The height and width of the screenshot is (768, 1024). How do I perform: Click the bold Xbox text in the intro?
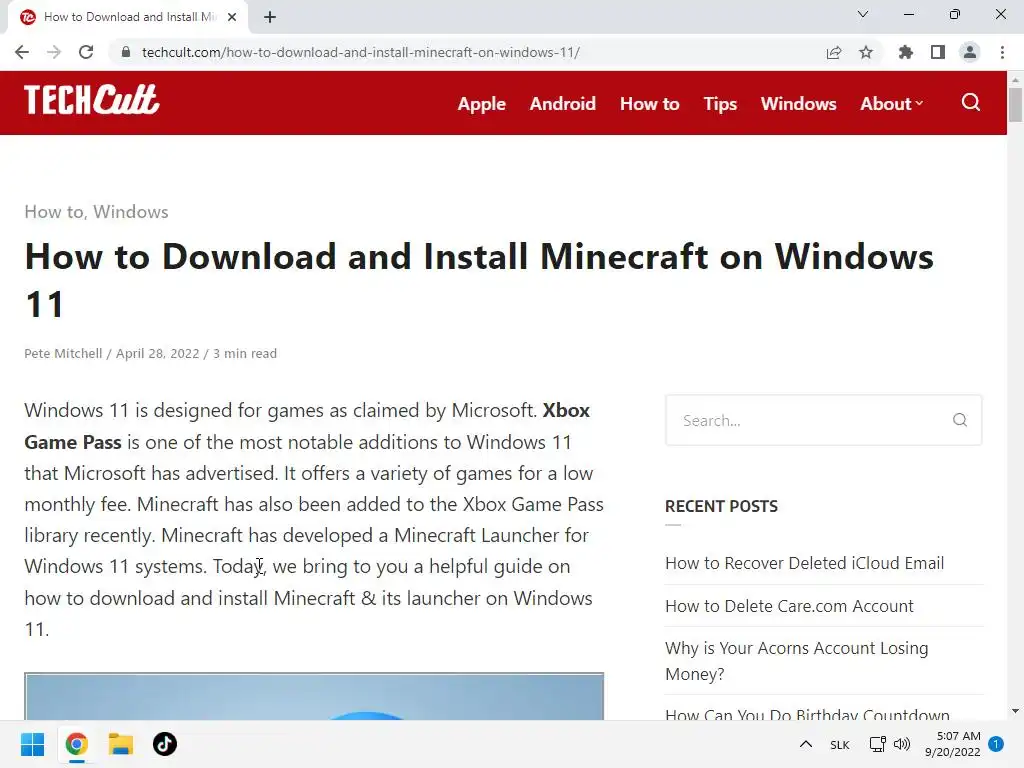point(566,410)
